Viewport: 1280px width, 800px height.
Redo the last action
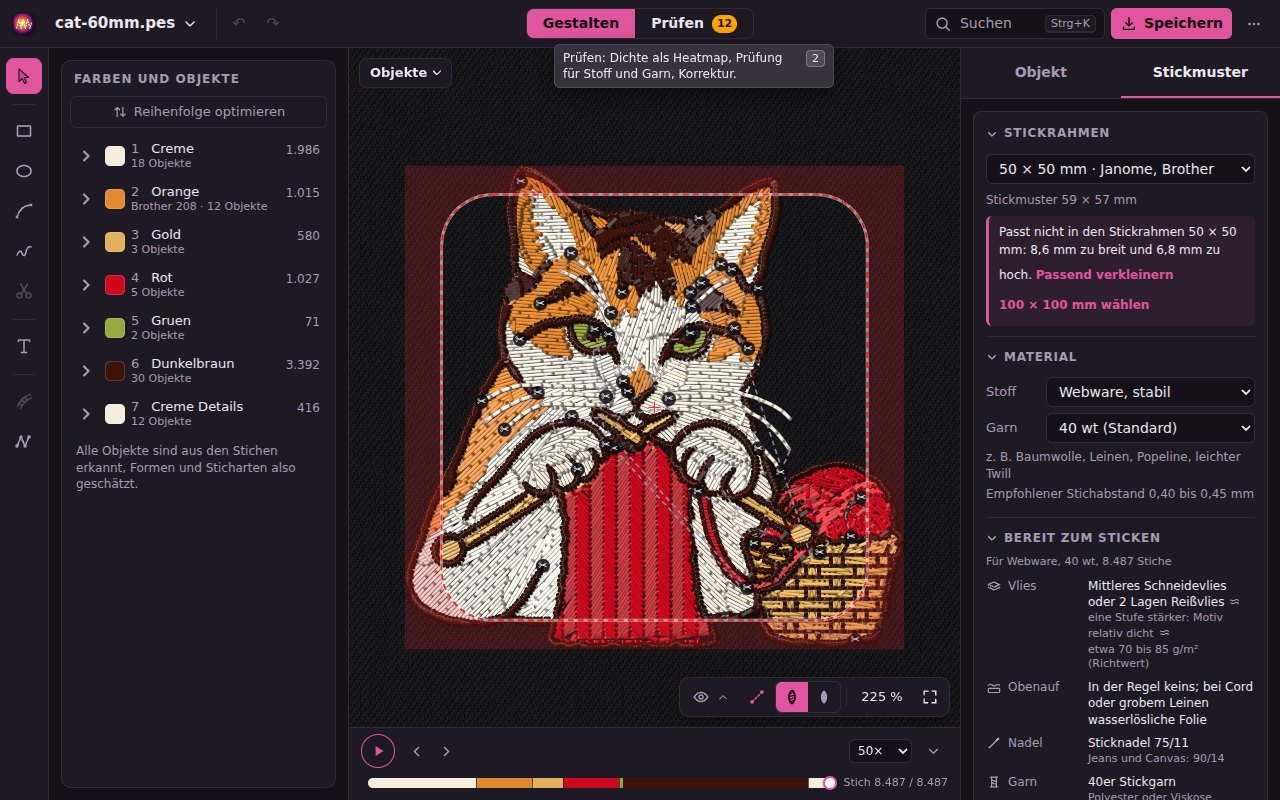click(273, 23)
